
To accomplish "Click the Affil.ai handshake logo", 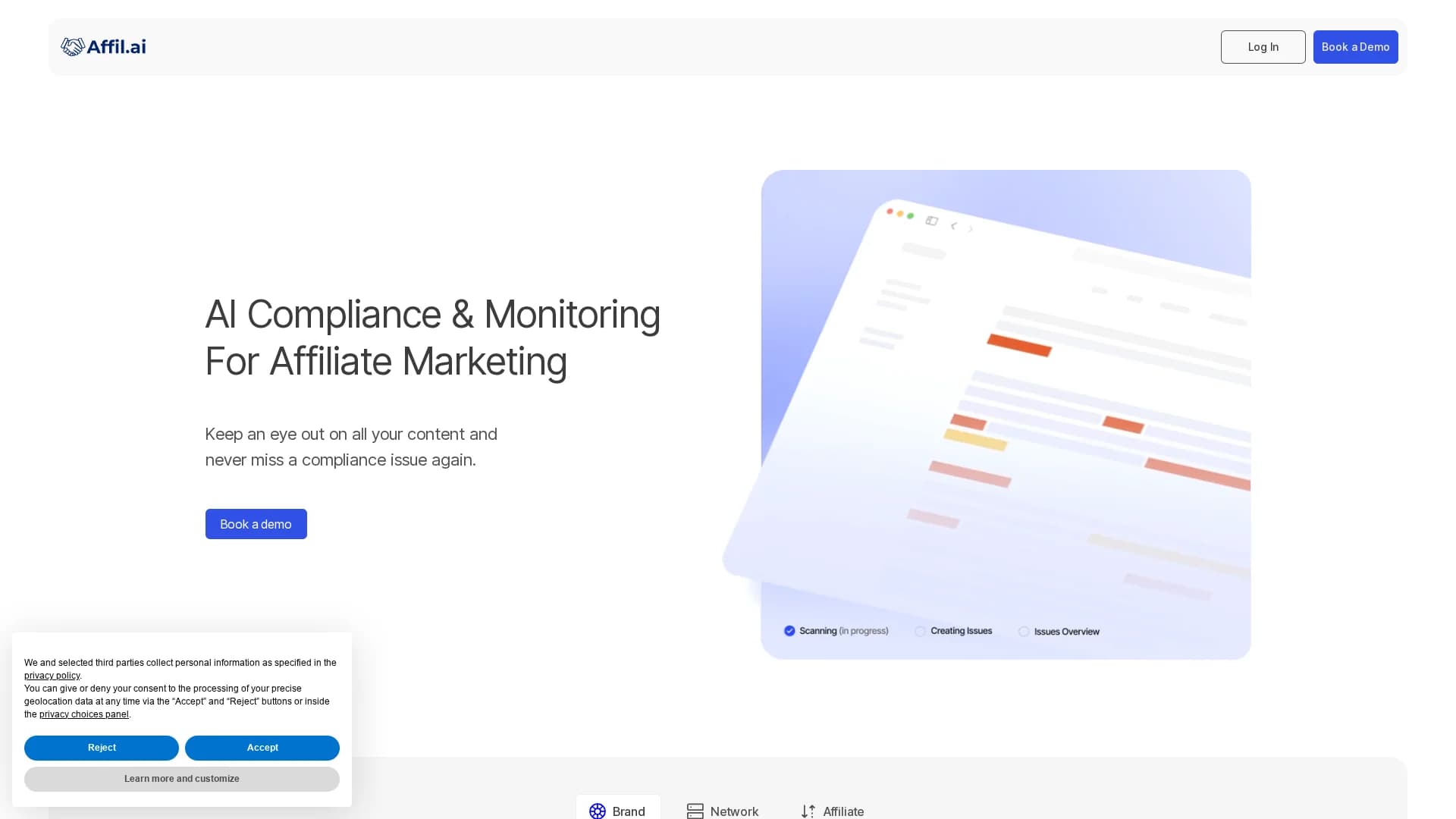I will 103,47.
